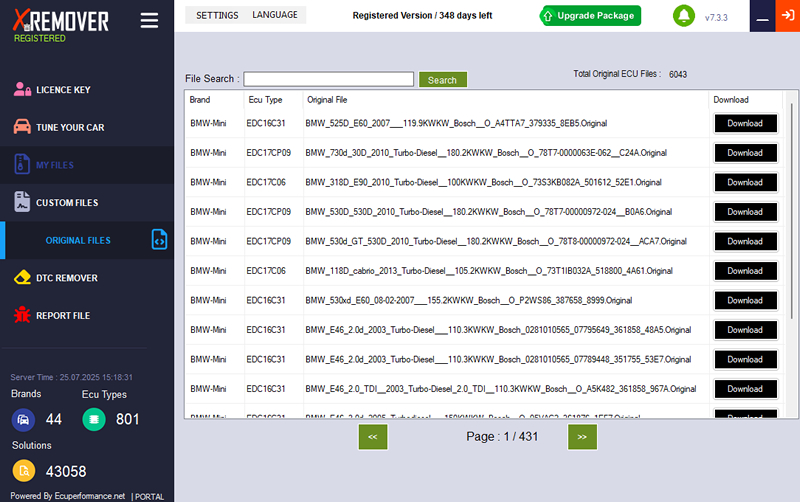The height and width of the screenshot is (502, 800).
Task: Open the Settings menu
Action: coord(217,15)
